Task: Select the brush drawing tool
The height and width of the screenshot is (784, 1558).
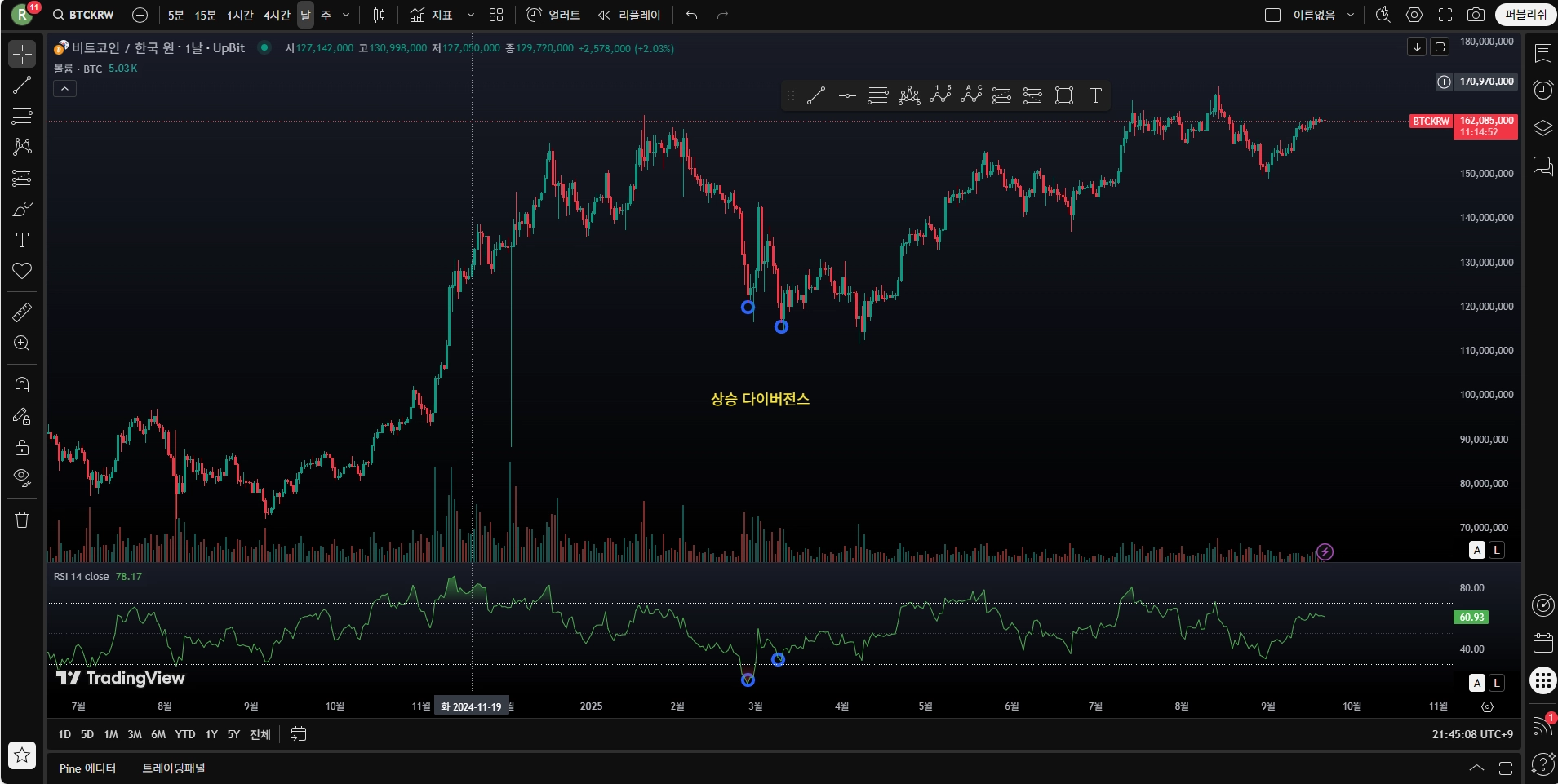Action: point(22,210)
